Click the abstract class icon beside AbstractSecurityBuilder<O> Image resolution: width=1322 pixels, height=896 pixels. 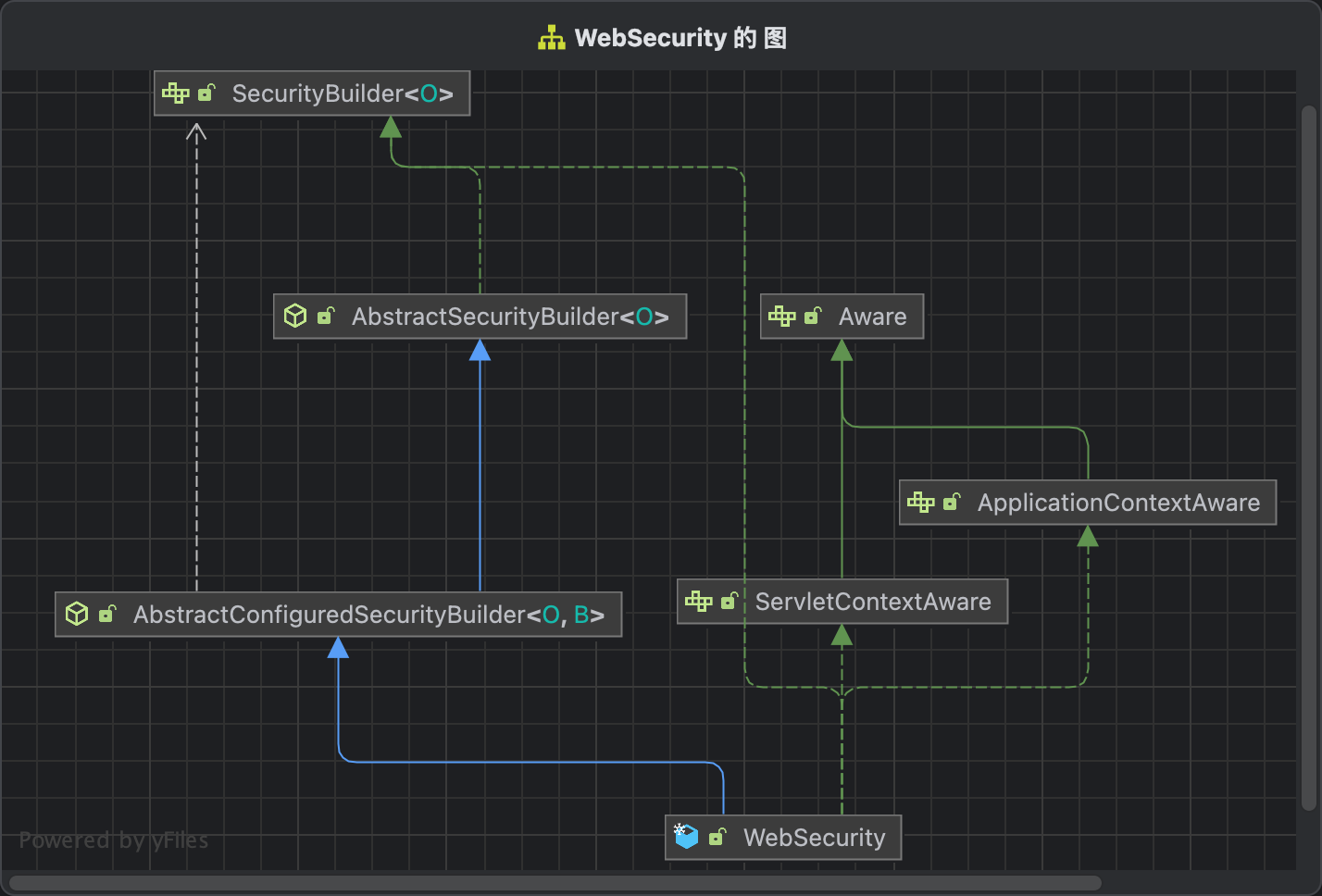click(x=295, y=316)
